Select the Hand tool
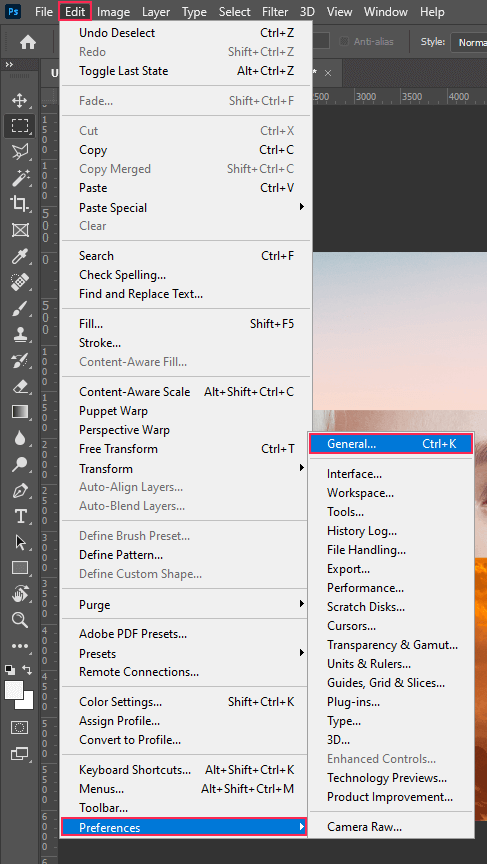 coord(20,594)
